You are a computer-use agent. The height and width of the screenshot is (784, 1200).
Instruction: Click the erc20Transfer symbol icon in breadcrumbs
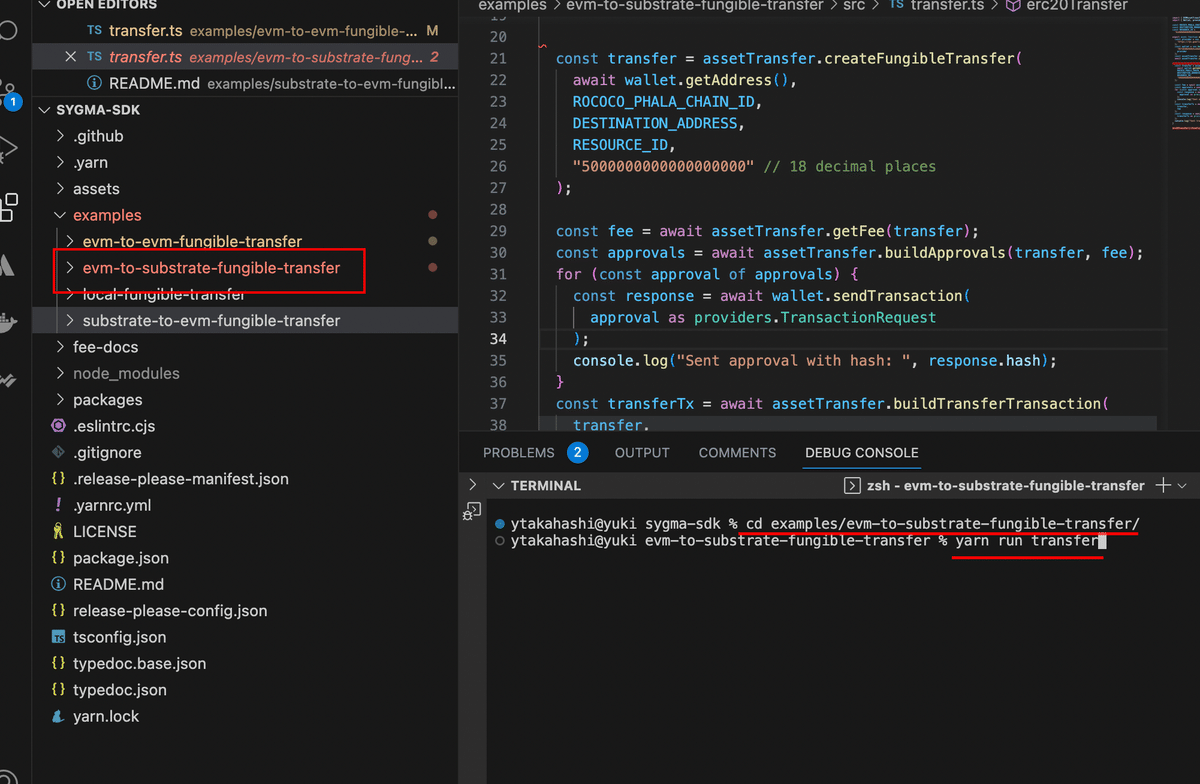pos(1013,5)
